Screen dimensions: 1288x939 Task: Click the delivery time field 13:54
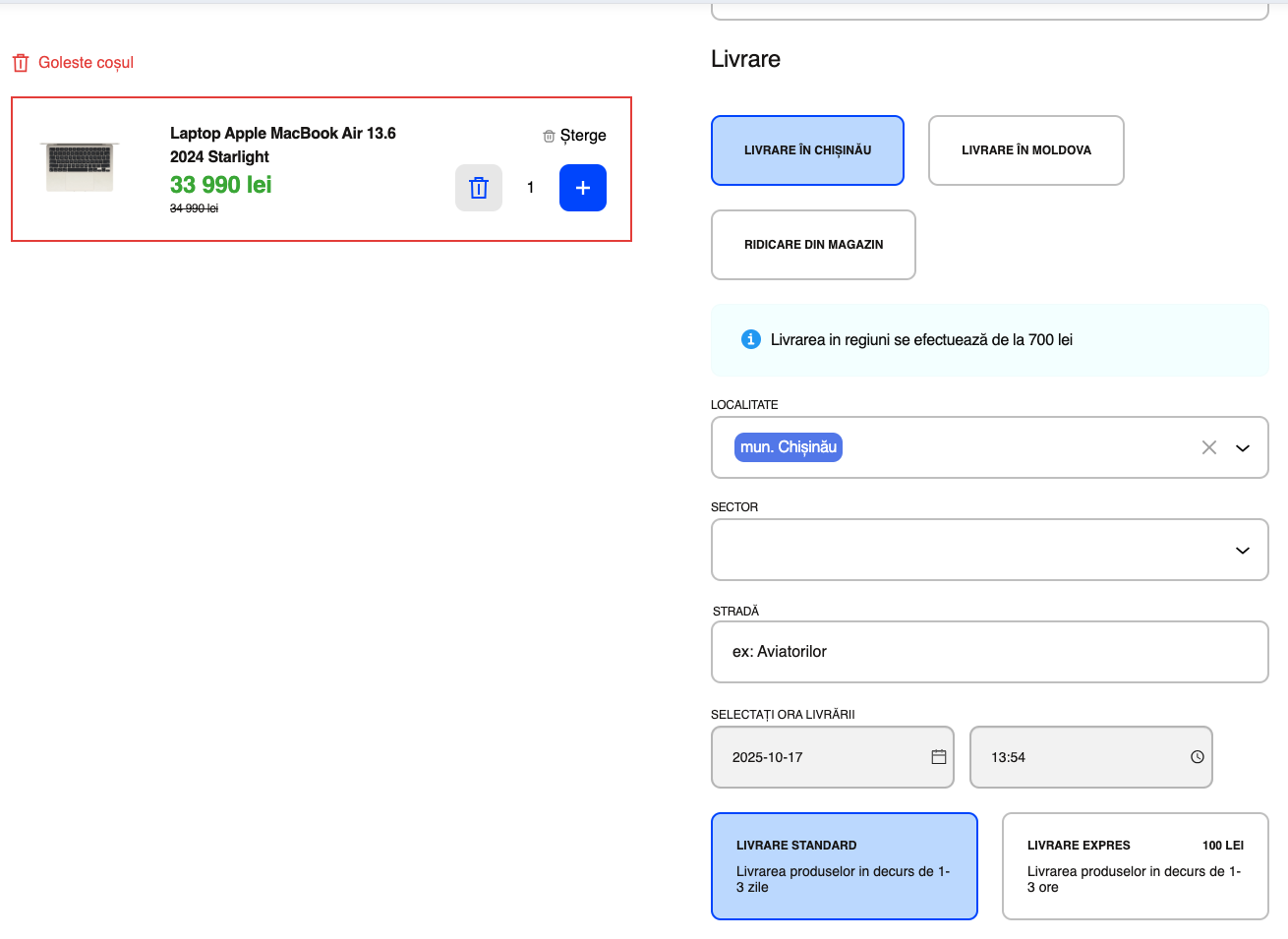1091,757
